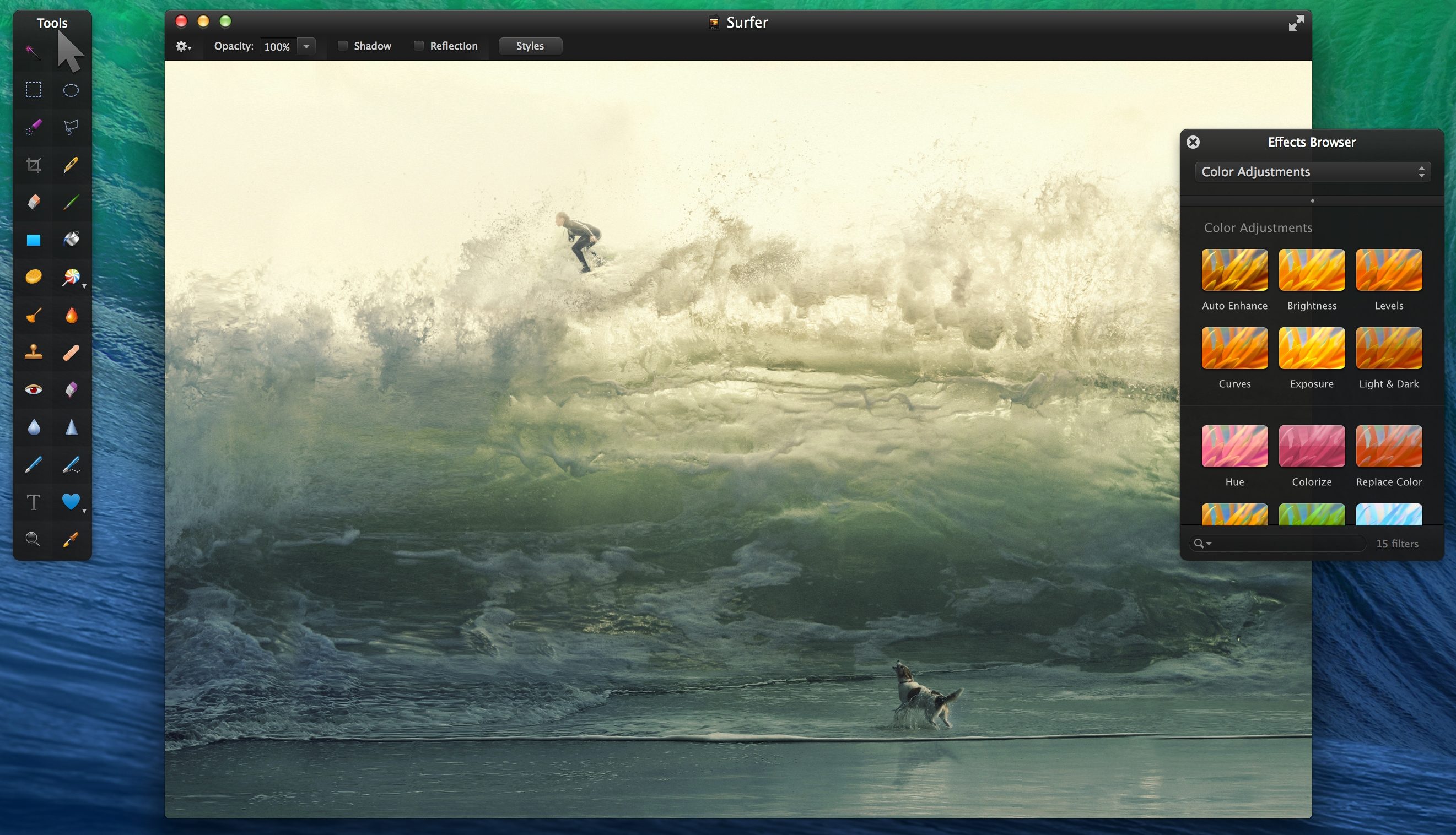Choose the Brightness effect thumbnail
This screenshot has height=835, width=1456.
(1312, 270)
